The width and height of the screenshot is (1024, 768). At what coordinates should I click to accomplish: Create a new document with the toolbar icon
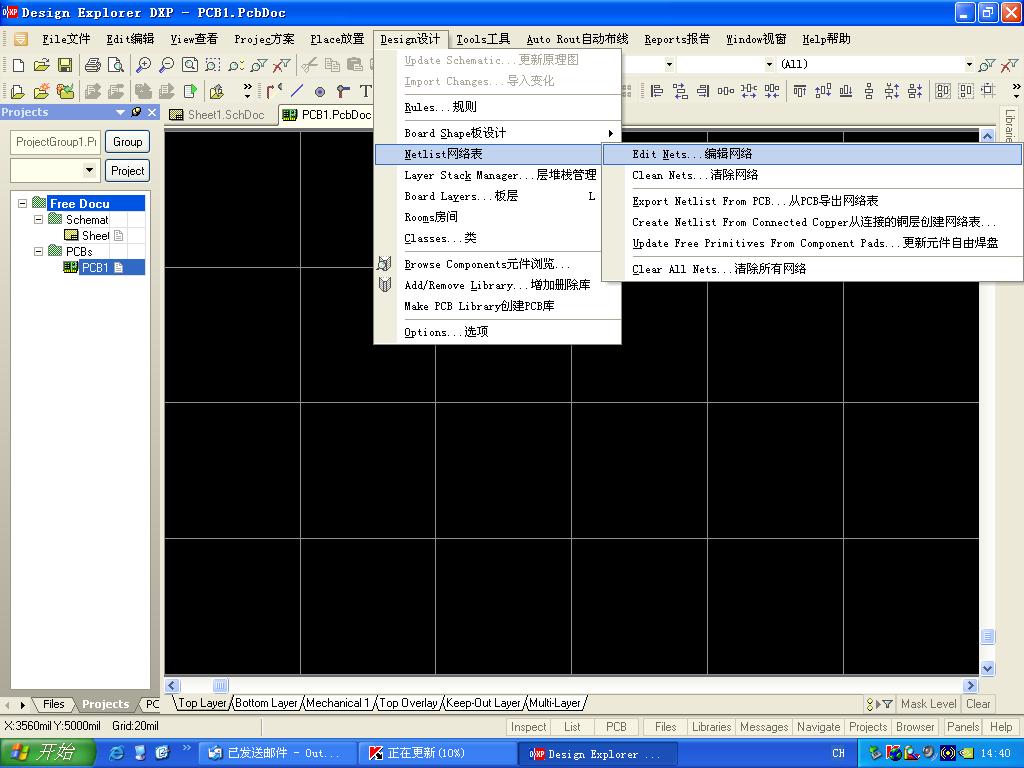(18, 65)
